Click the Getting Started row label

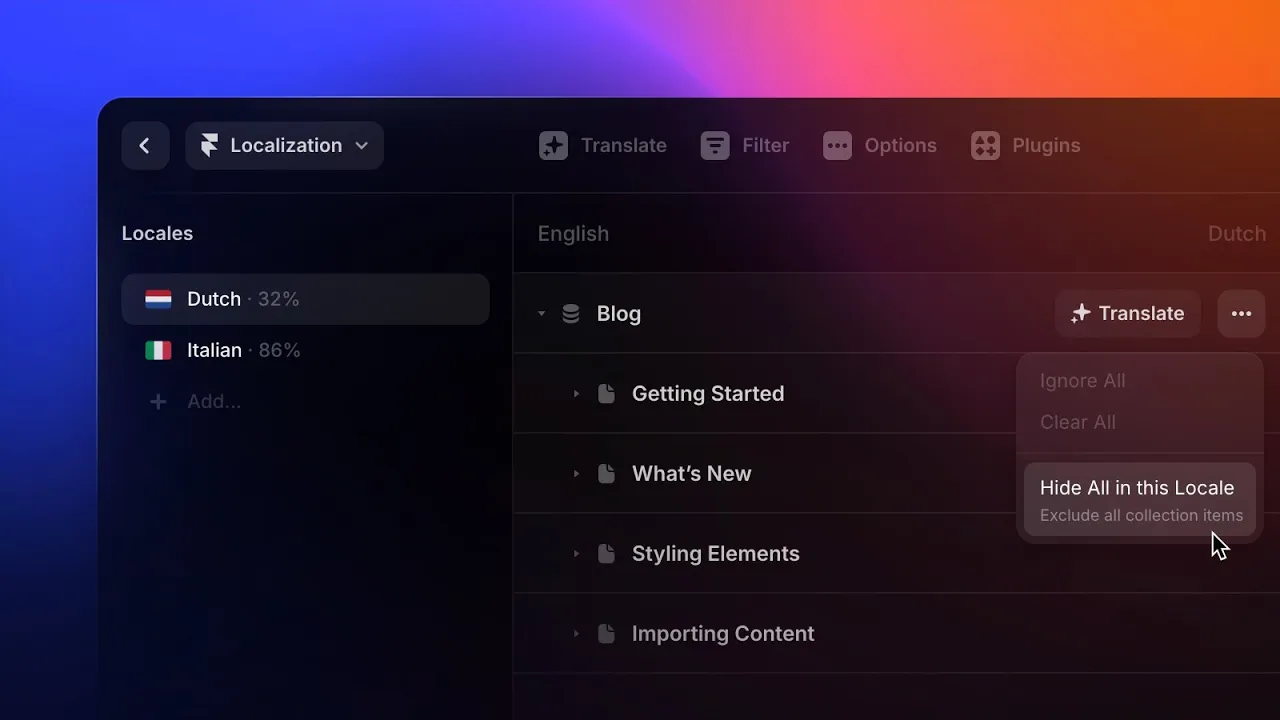[708, 394]
